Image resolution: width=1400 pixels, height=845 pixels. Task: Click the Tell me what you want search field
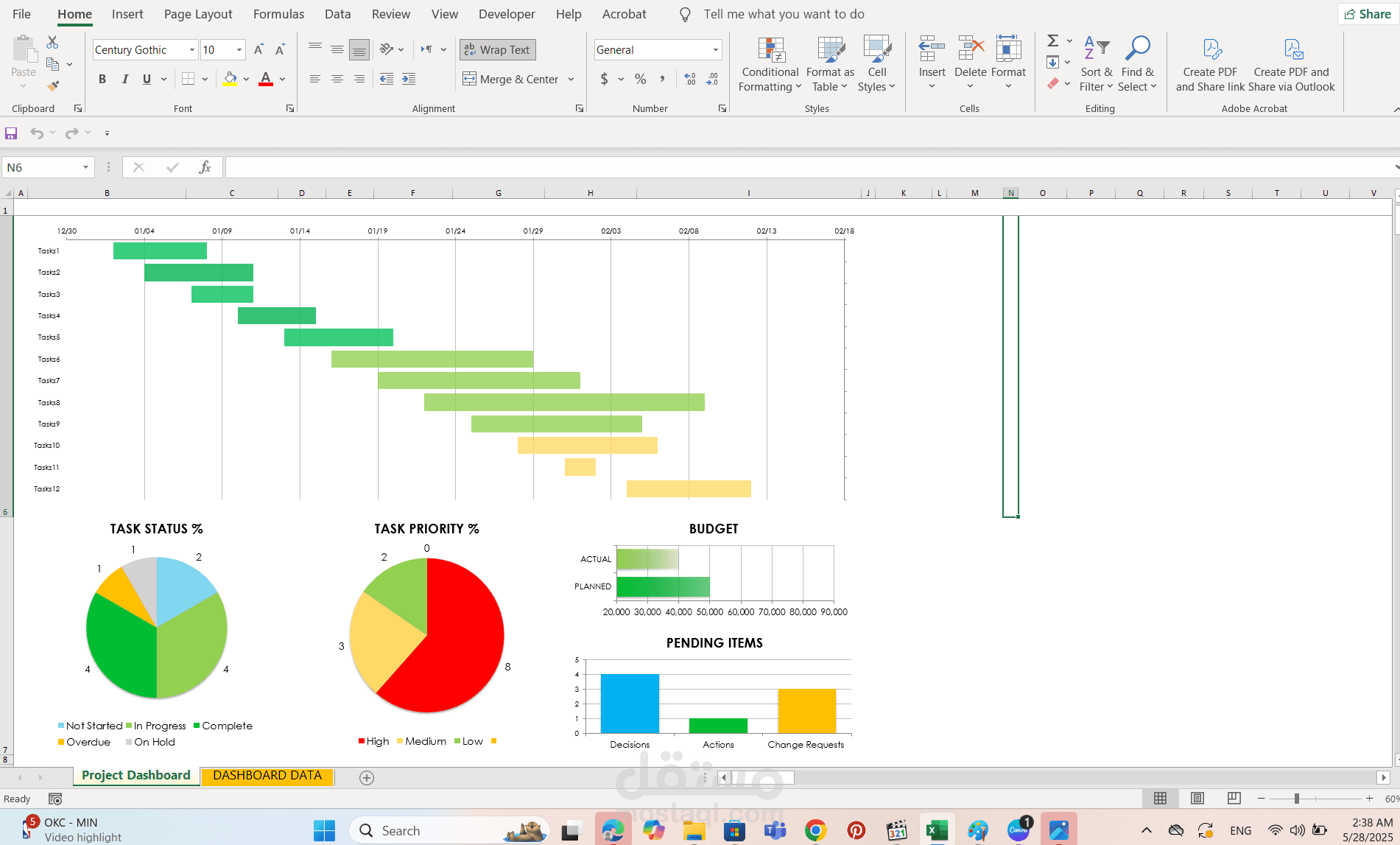[784, 14]
